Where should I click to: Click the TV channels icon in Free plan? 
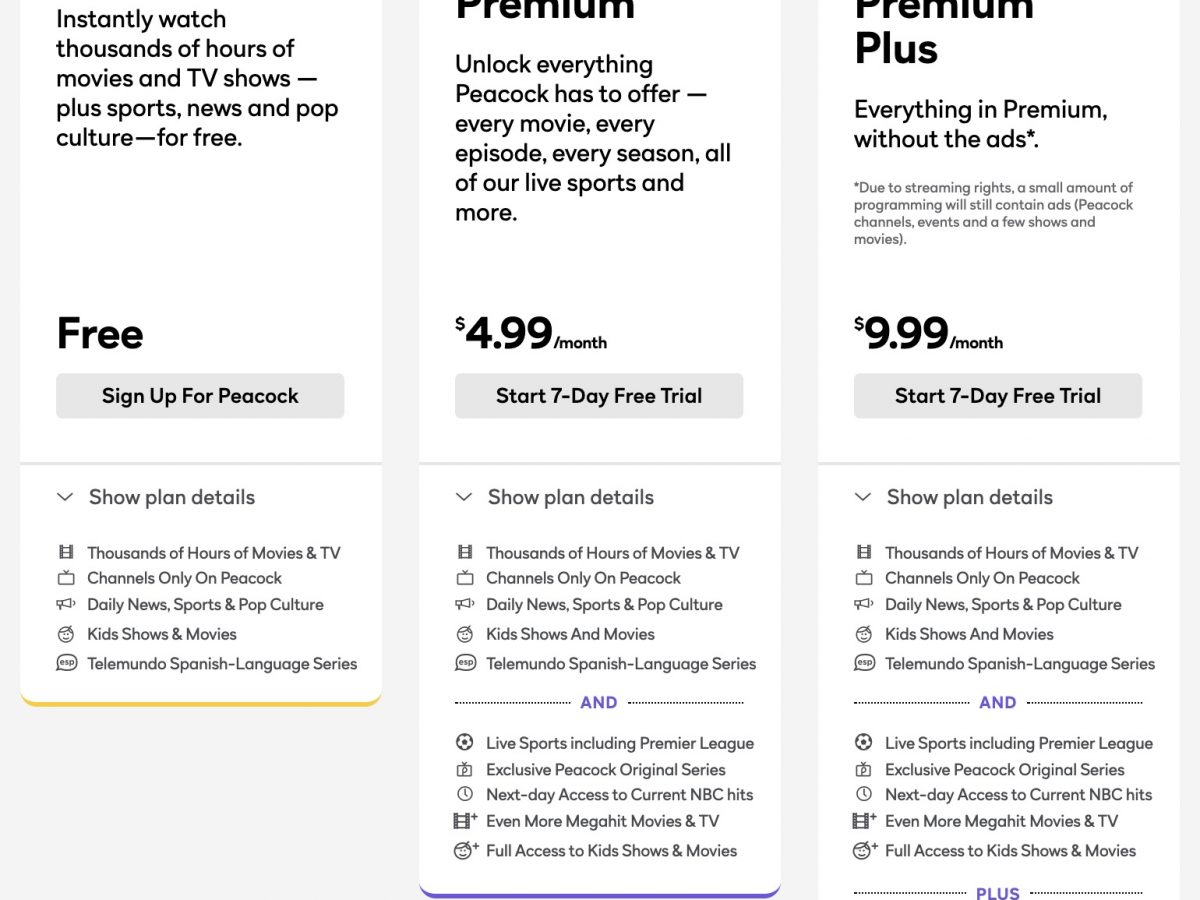pos(66,578)
